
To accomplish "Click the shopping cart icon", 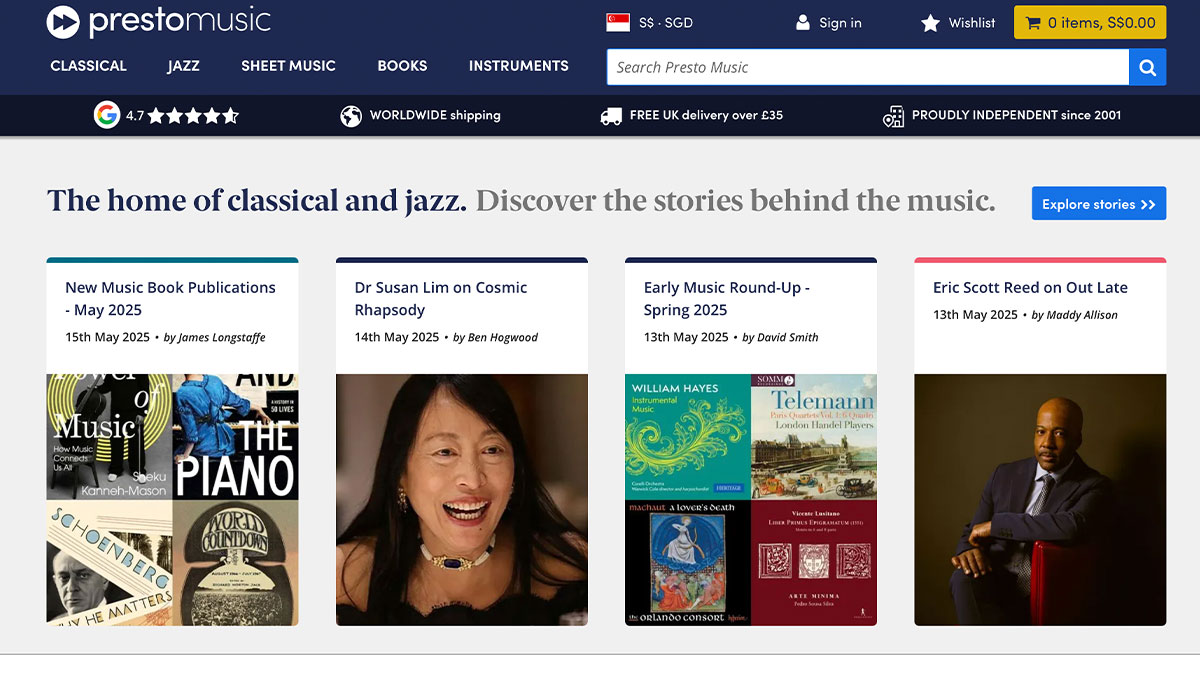I will (x=1033, y=23).
